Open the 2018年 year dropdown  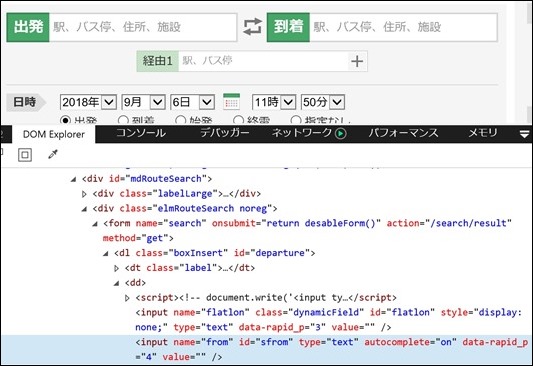pyautogui.click(x=88, y=102)
